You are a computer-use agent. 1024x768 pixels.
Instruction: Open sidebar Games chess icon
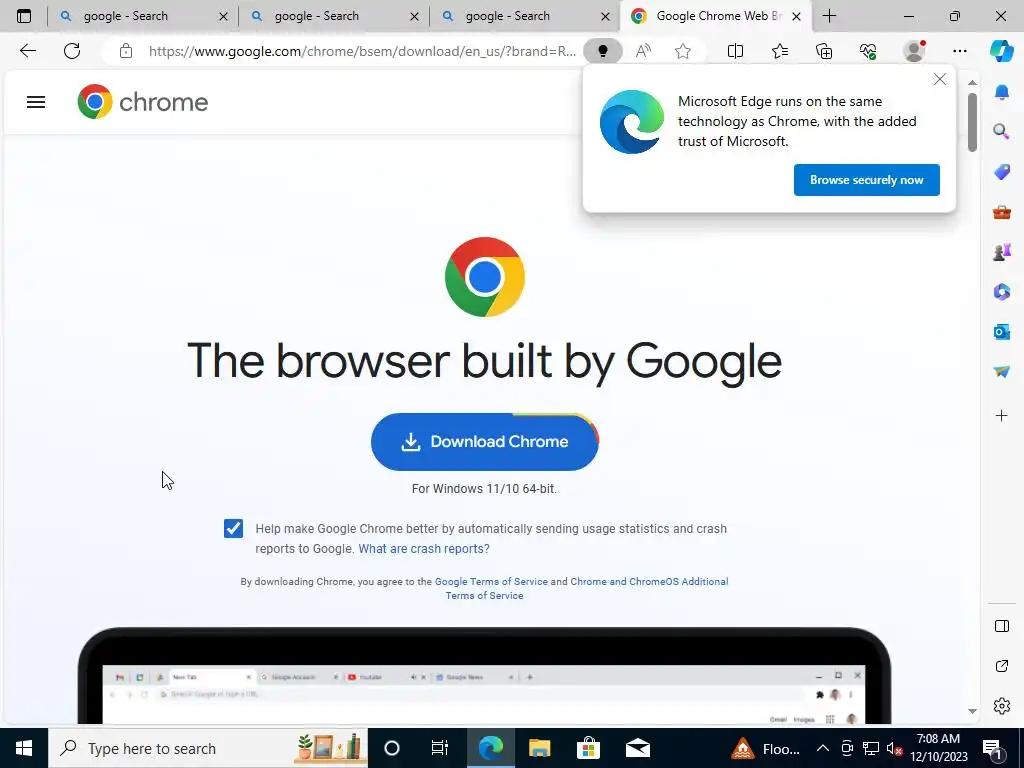1002,251
